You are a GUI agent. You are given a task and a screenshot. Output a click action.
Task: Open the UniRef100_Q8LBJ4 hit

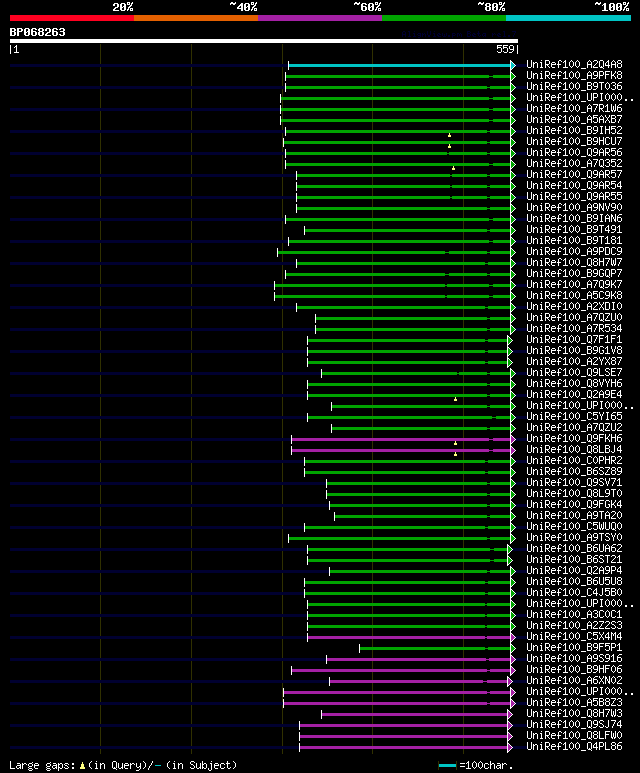point(574,450)
